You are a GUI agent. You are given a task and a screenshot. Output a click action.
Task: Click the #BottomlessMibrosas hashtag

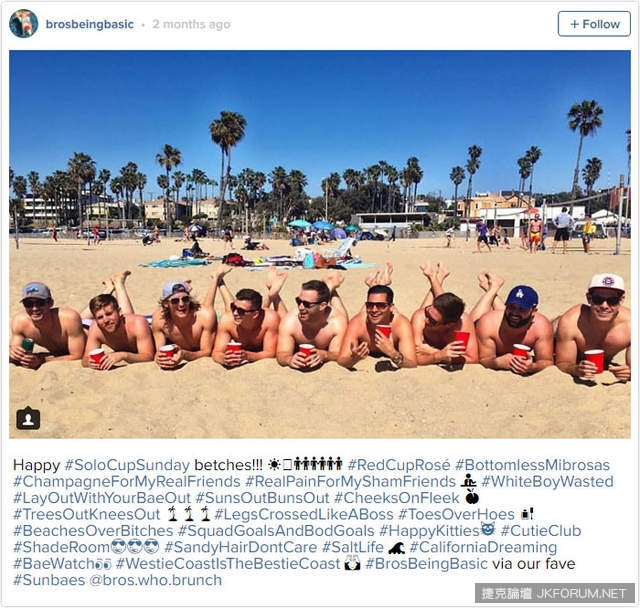[x=532, y=465]
